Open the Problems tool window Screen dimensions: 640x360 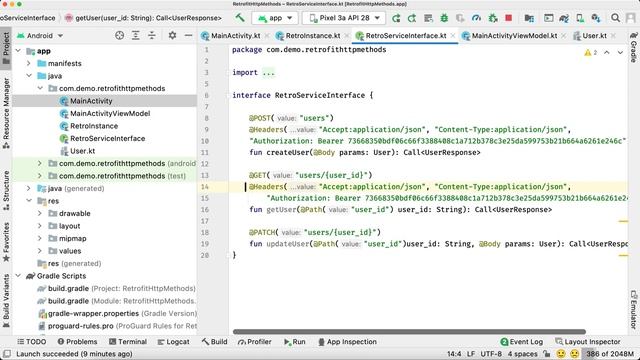tap(77, 342)
